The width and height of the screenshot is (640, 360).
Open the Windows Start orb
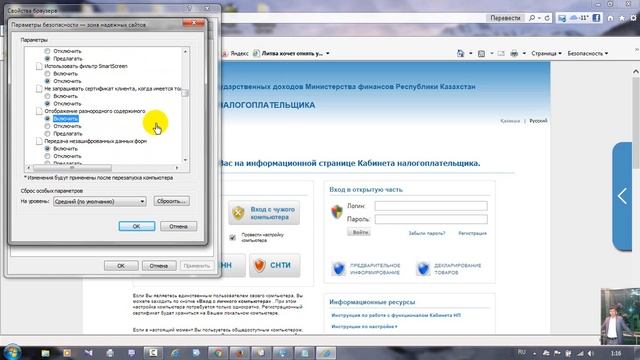tap(12, 352)
